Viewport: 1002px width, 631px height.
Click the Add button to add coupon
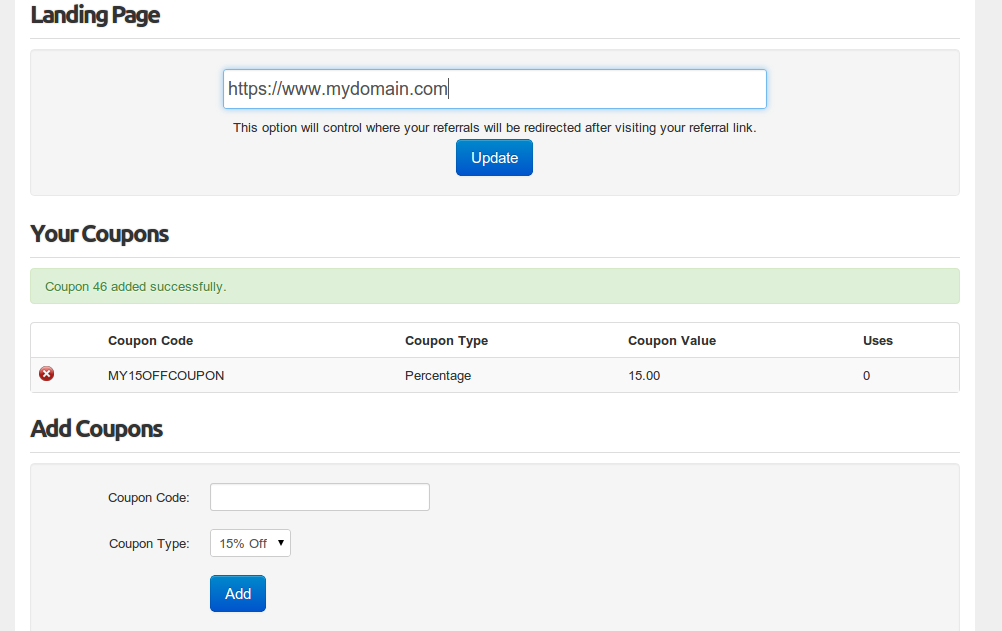[238, 594]
